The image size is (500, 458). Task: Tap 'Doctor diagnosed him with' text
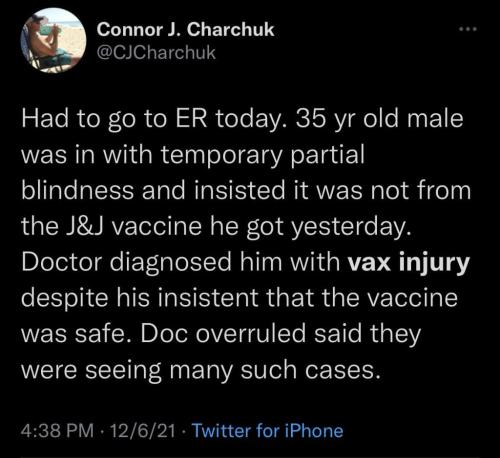click(181, 263)
